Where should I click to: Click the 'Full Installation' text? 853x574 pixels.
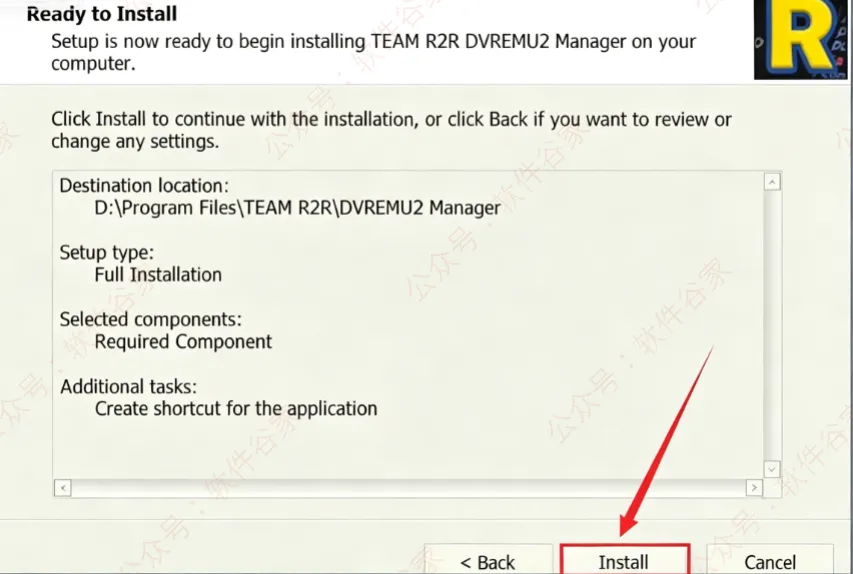(158, 275)
